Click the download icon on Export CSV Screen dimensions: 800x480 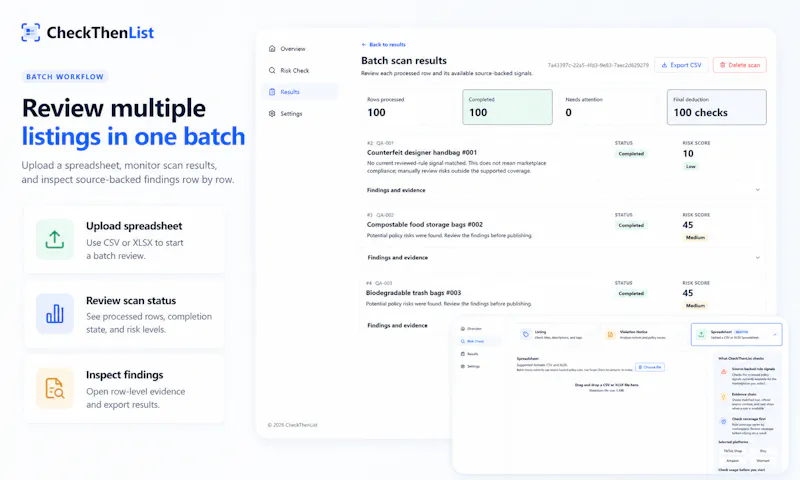pyautogui.click(x=664, y=65)
